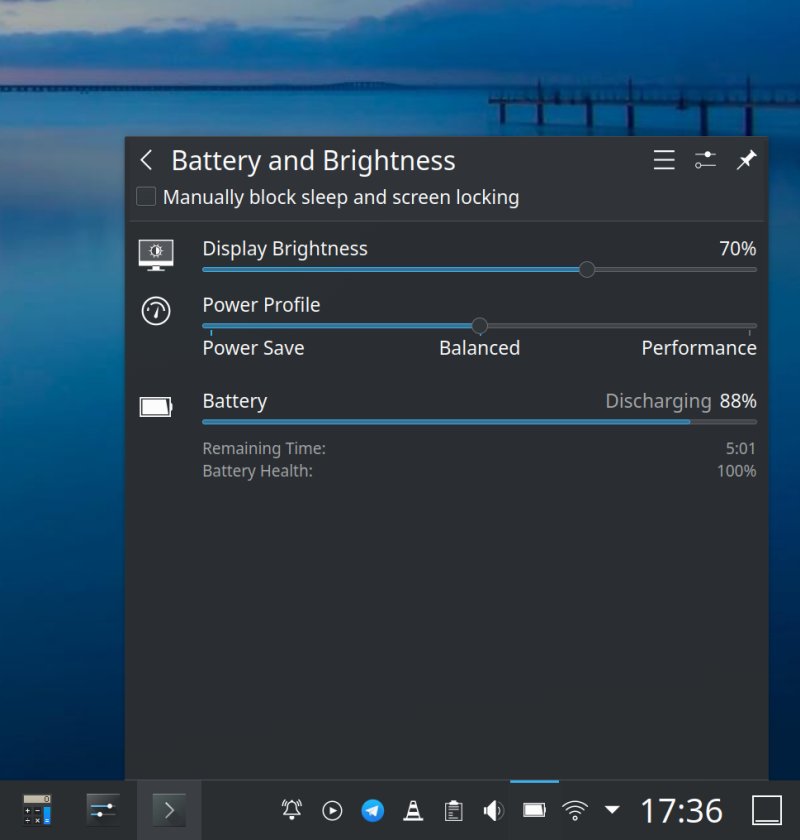Click the notifications bell in the system tray
This screenshot has height=840, width=800.
point(291,810)
